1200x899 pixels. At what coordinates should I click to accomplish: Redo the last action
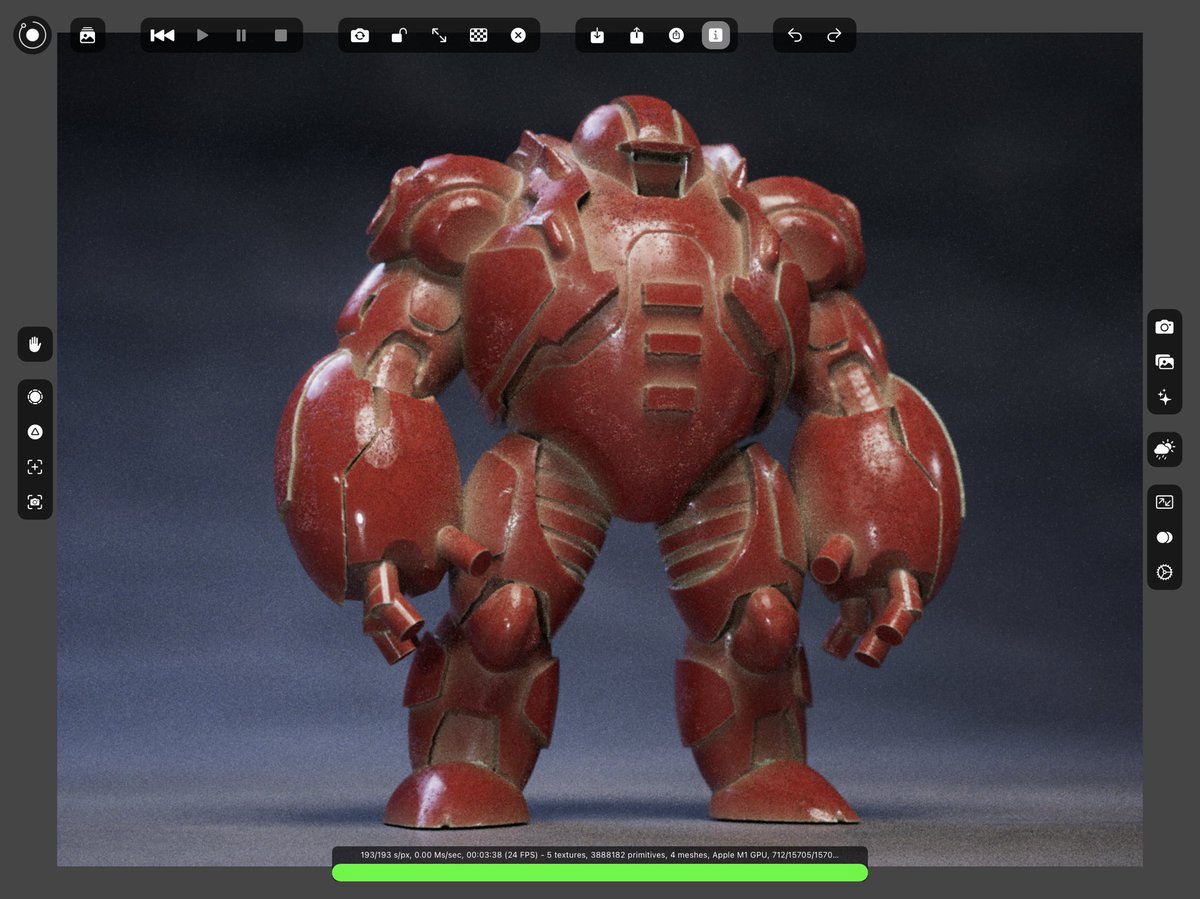pyautogui.click(x=834, y=35)
